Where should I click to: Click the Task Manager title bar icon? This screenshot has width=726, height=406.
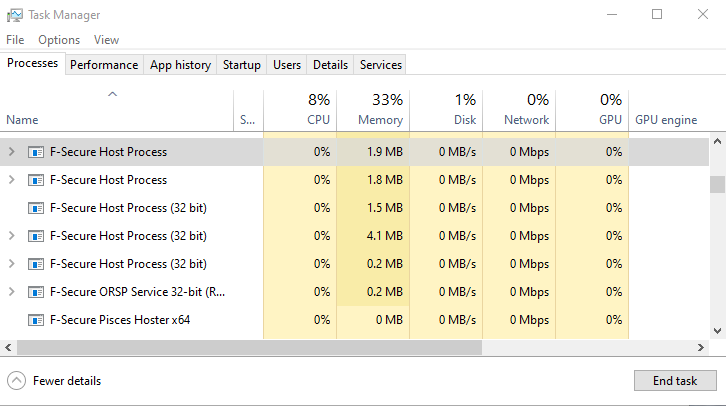tap(15, 15)
